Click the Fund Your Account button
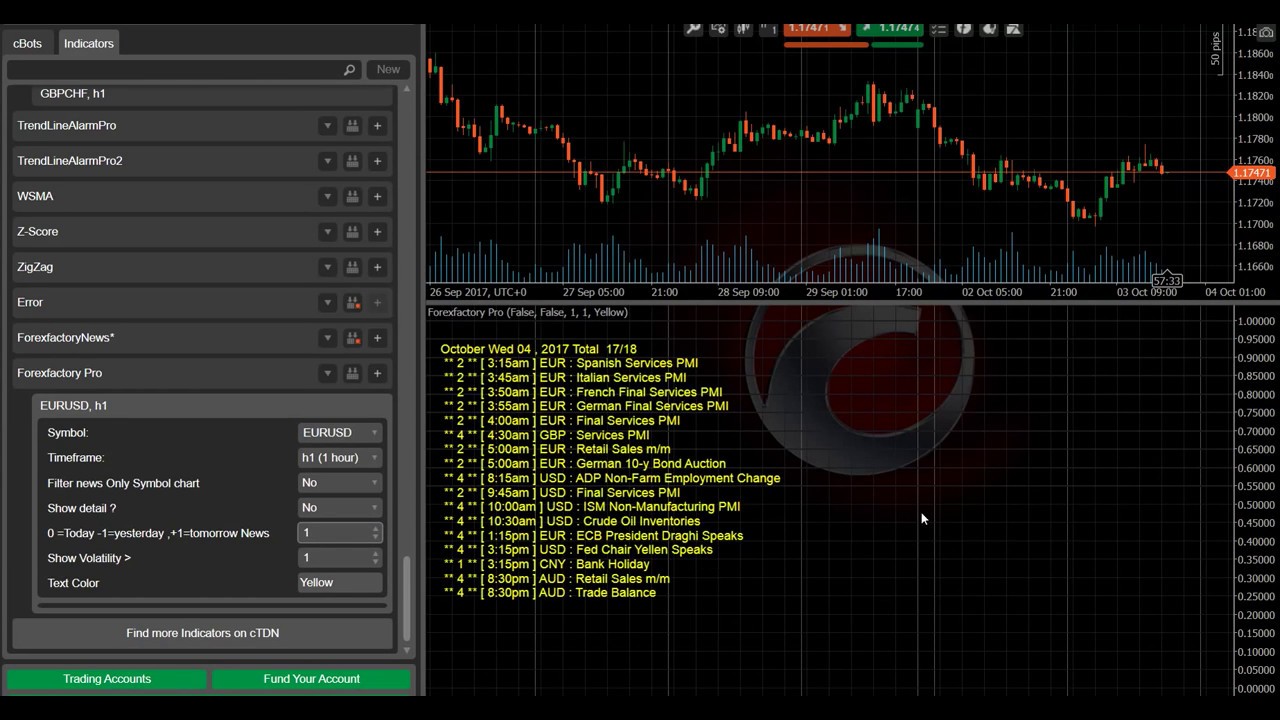This screenshot has width=1280, height=720. coord(311,679)
